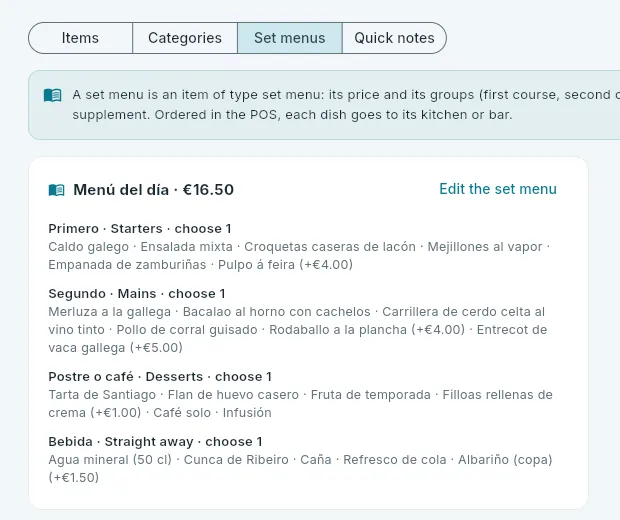Switch to the Items tab
The height and width of the screenshot is (520, 620).
pos(80,38)
